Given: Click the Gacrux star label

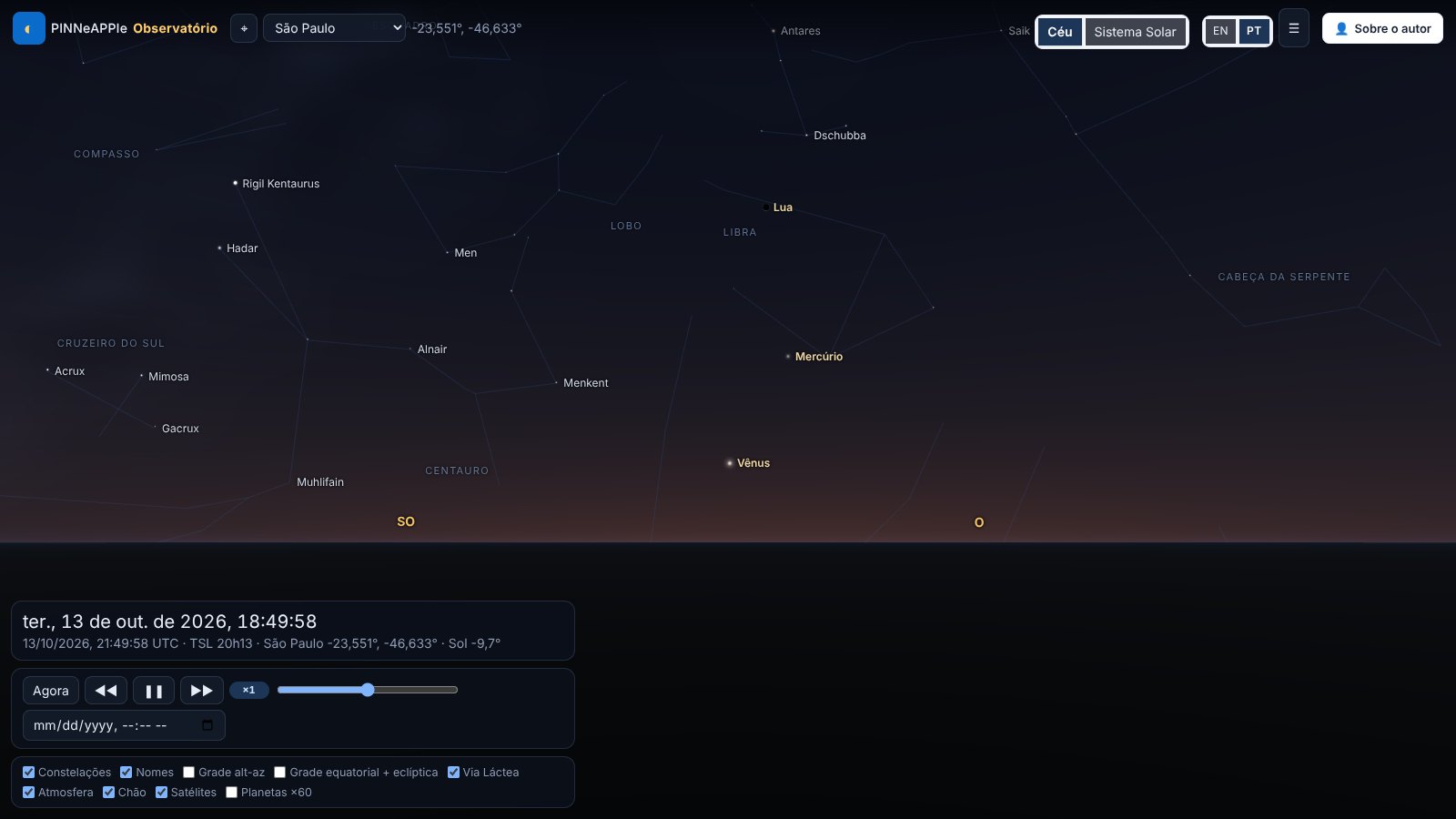Looking at the screenshot, I should pyautogui.click(x=180, y=429).
